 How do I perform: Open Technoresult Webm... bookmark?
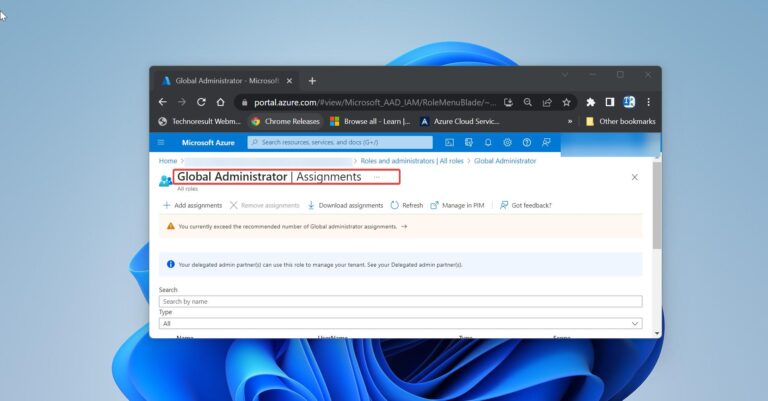tap(200, 121)
